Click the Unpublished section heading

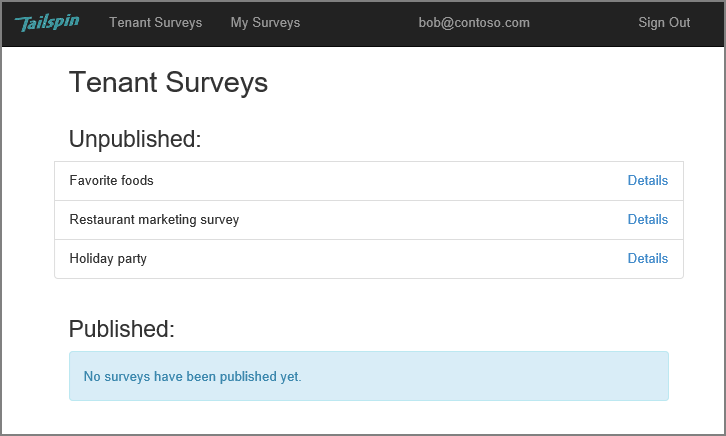pyautogui.click(x=135, y=139)
